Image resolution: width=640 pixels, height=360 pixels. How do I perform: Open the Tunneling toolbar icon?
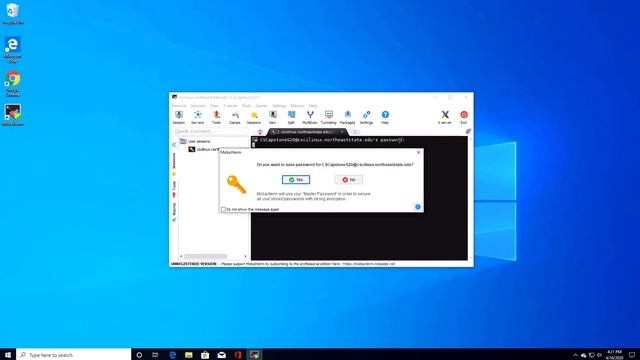329,117
